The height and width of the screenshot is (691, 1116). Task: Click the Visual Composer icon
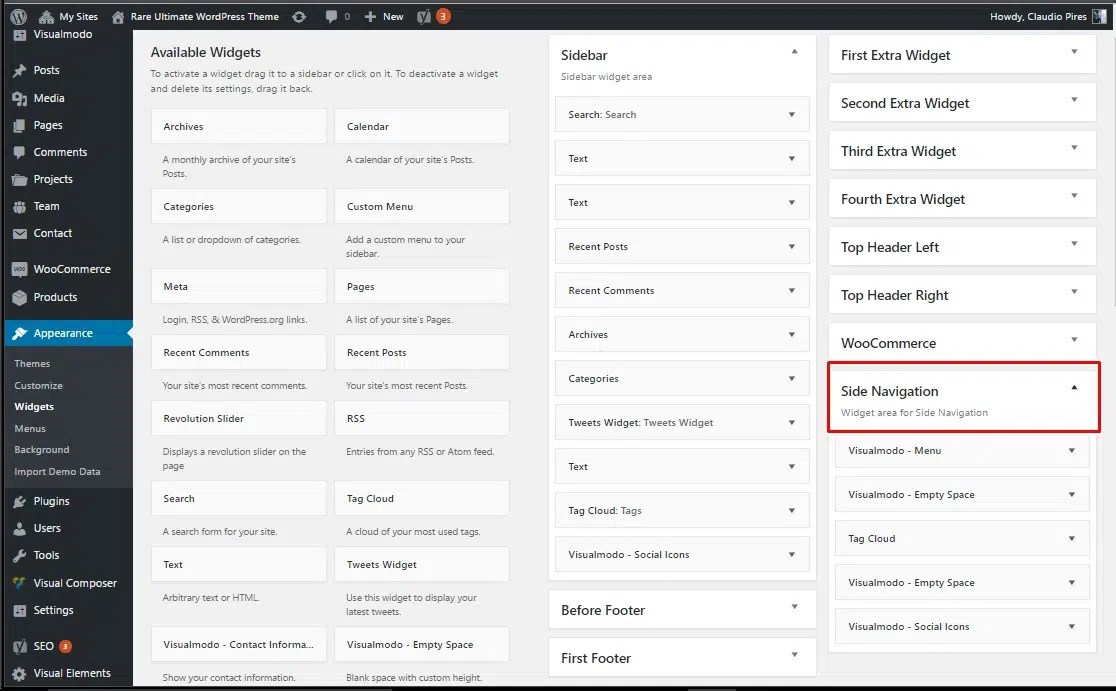(x=20, y=583)
